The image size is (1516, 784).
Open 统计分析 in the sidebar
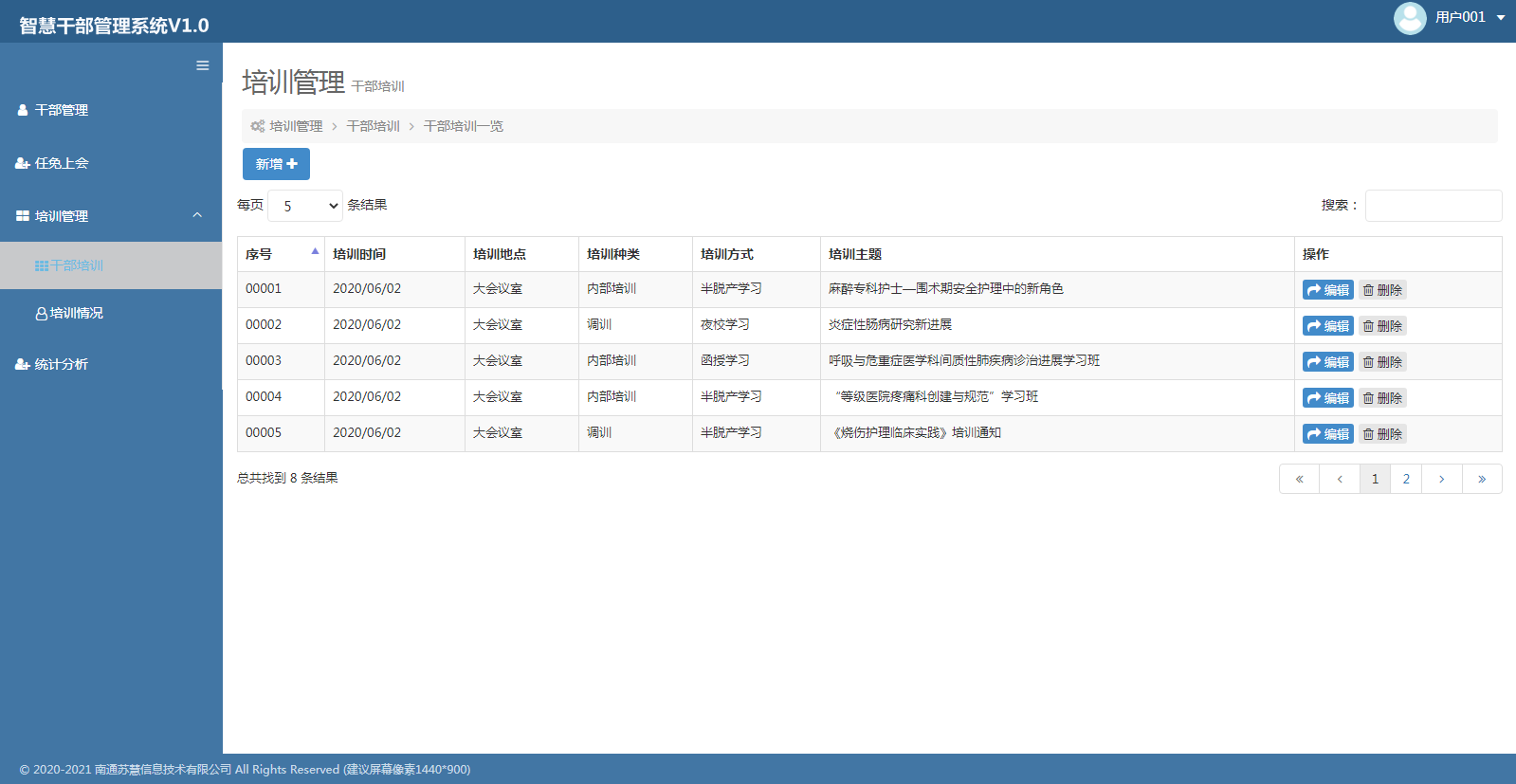pos(62,364)
